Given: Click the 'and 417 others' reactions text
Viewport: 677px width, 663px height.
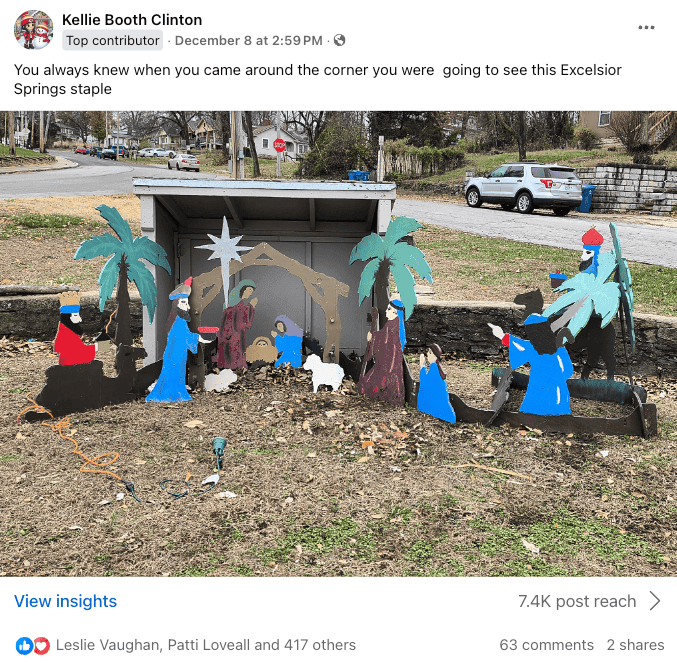Looking at the screenshot, I should 305,645.
